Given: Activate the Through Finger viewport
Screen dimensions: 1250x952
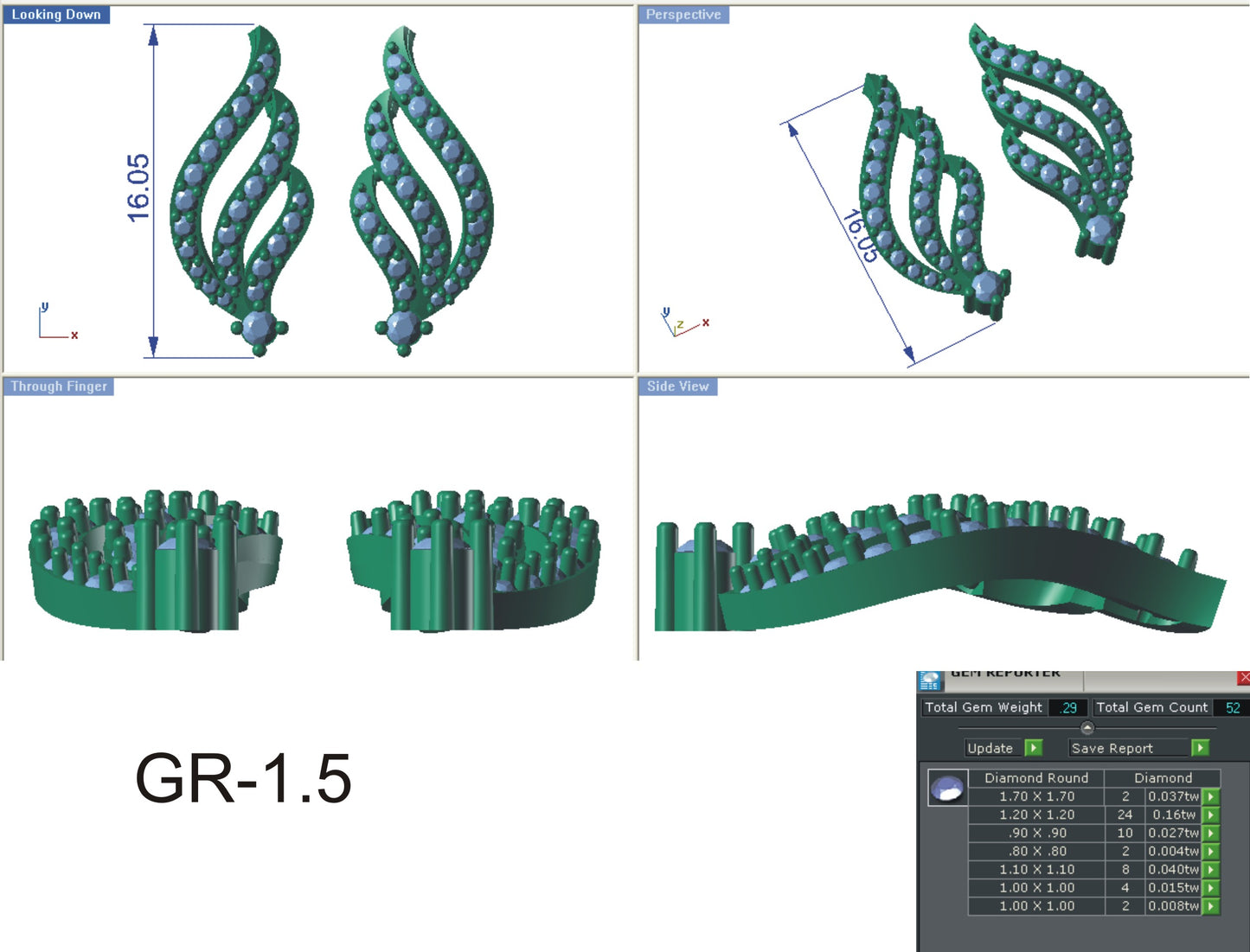Looking at the screenshot, I should pos(58,387).
